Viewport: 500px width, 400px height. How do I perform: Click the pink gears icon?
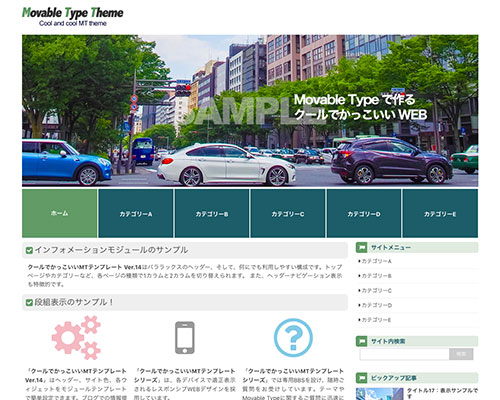76,338
